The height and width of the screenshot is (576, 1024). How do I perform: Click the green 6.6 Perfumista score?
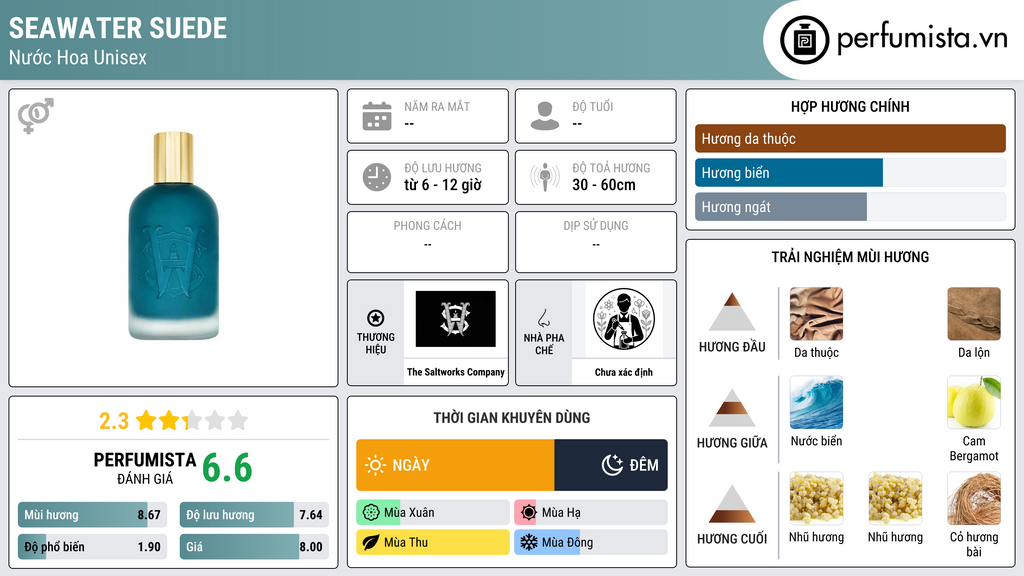(x=227, y=468)
